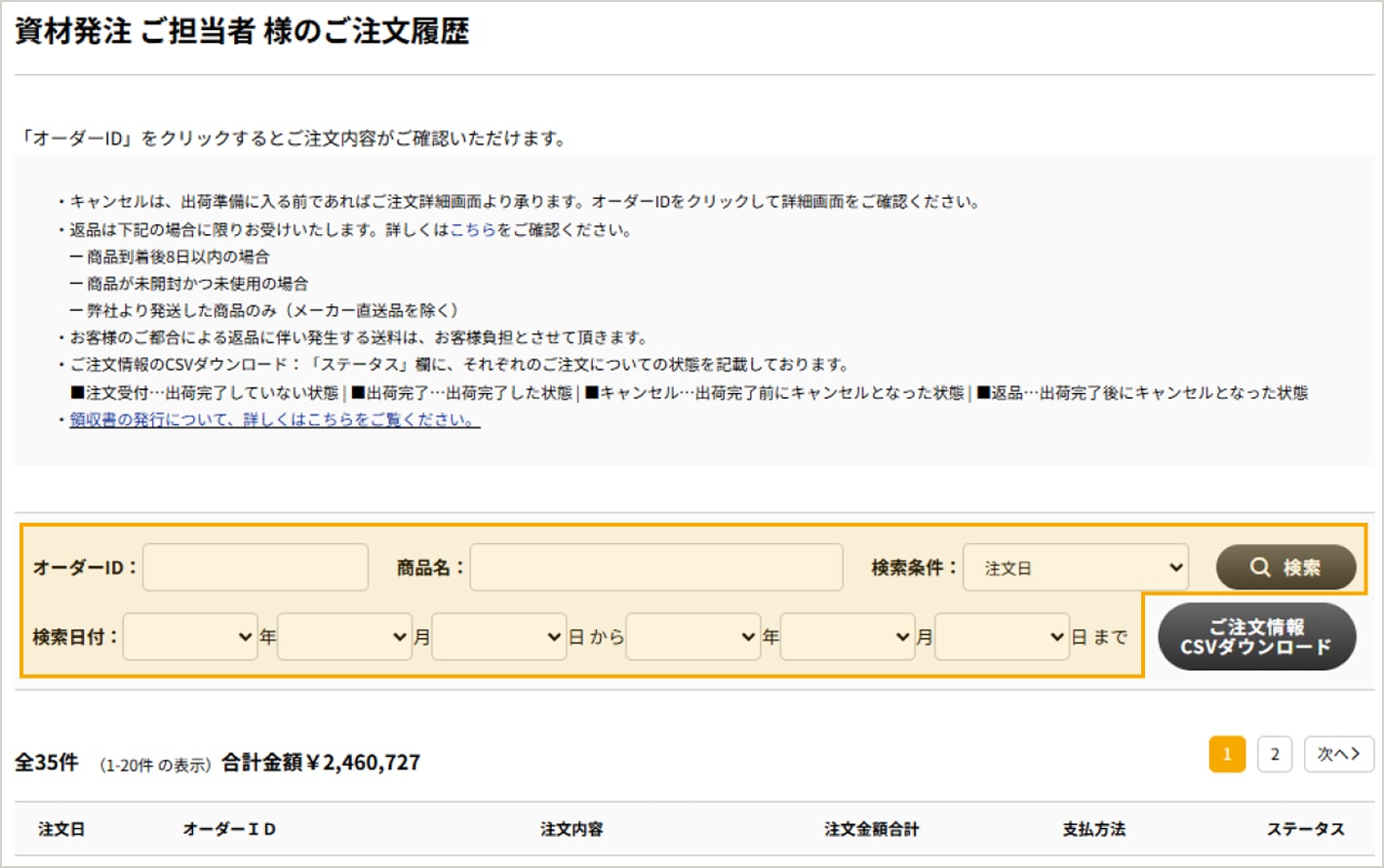
Task: Click current page 1 pagination button
Action: (1227, 754)
